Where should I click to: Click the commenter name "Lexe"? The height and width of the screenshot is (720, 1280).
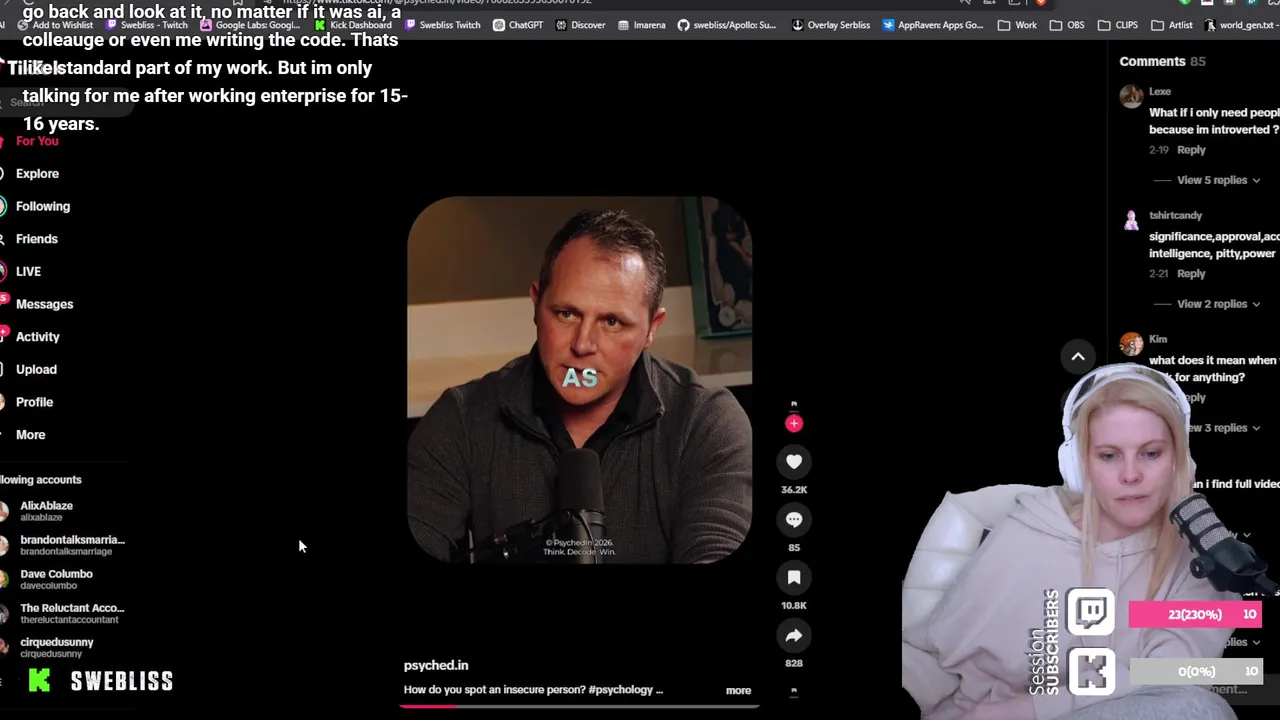[1160, 91]
